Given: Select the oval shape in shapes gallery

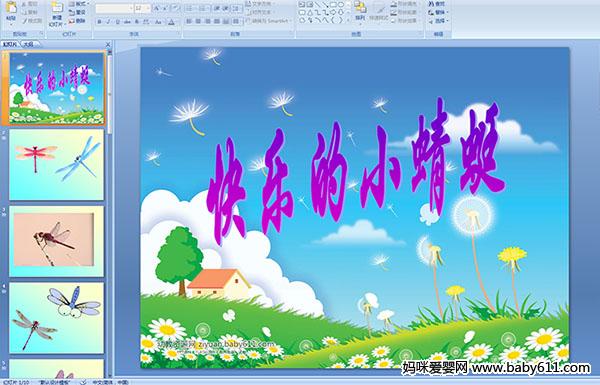Looking at the screenshot, I should coord(341,5).
